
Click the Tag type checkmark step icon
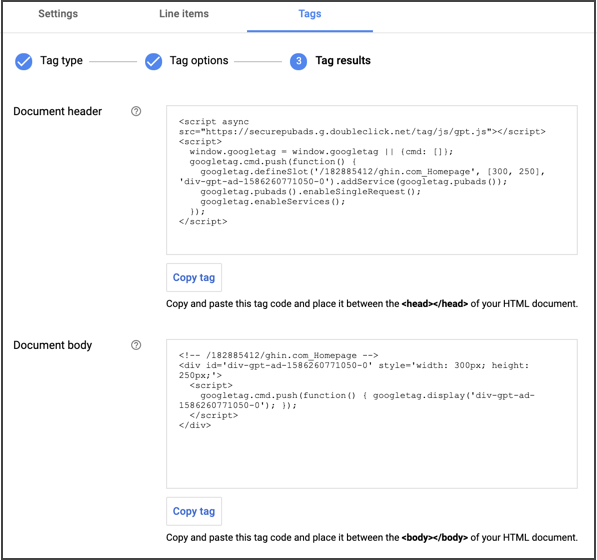(x=24, y=61)
